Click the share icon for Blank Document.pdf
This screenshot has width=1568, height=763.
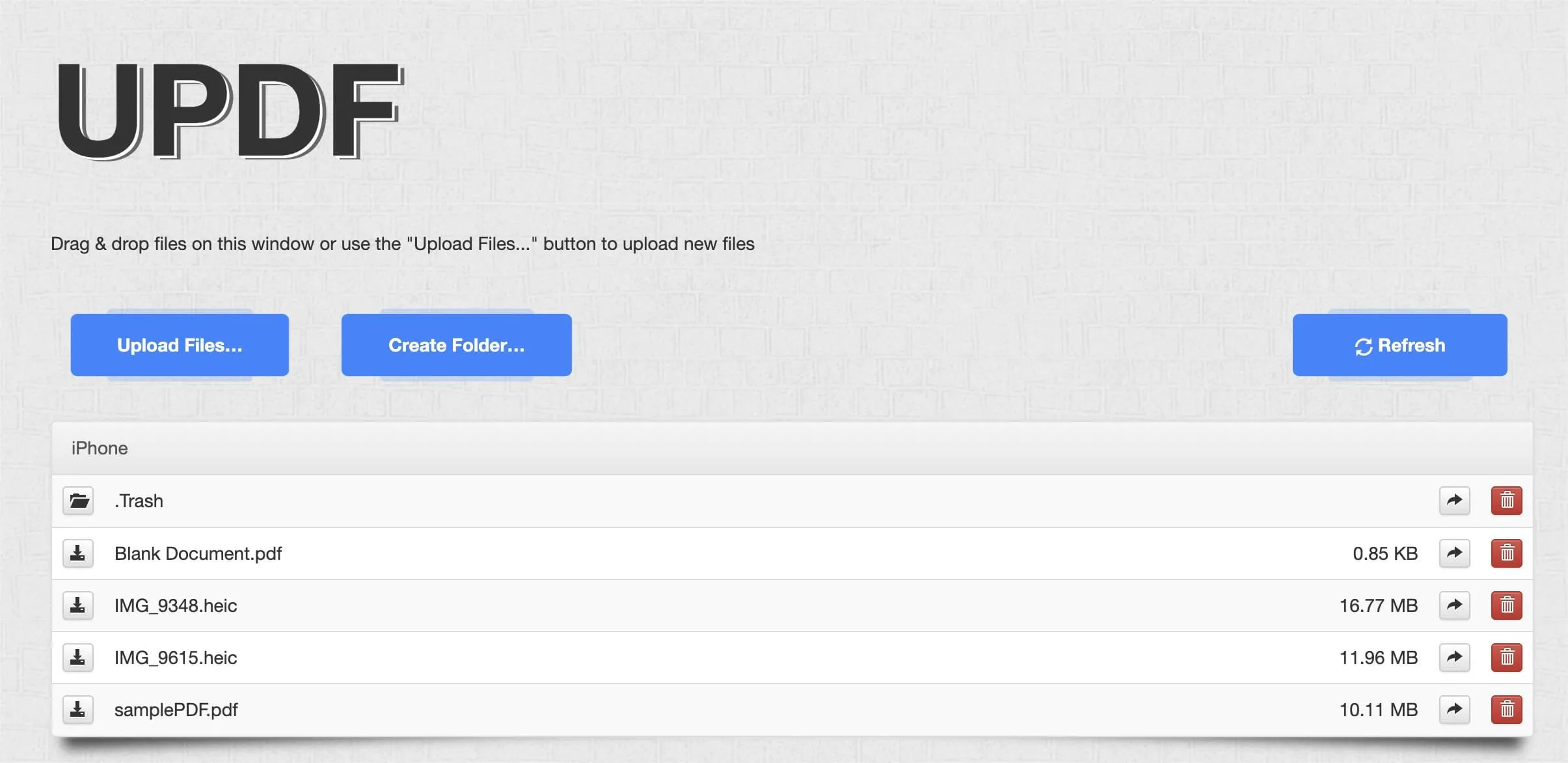[1455, 552]
